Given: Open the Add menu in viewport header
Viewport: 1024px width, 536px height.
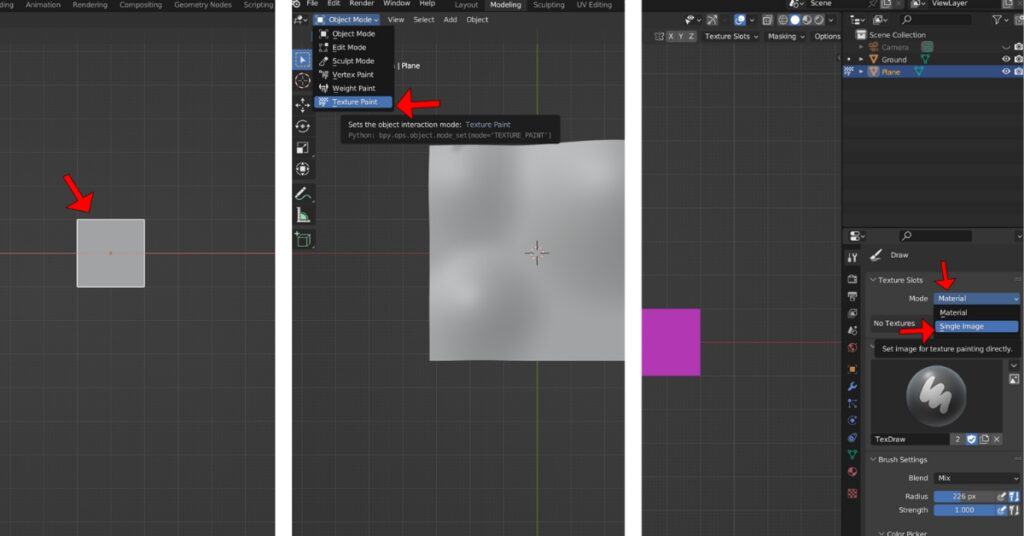Looking at the screenshot, I should (451, 20).
